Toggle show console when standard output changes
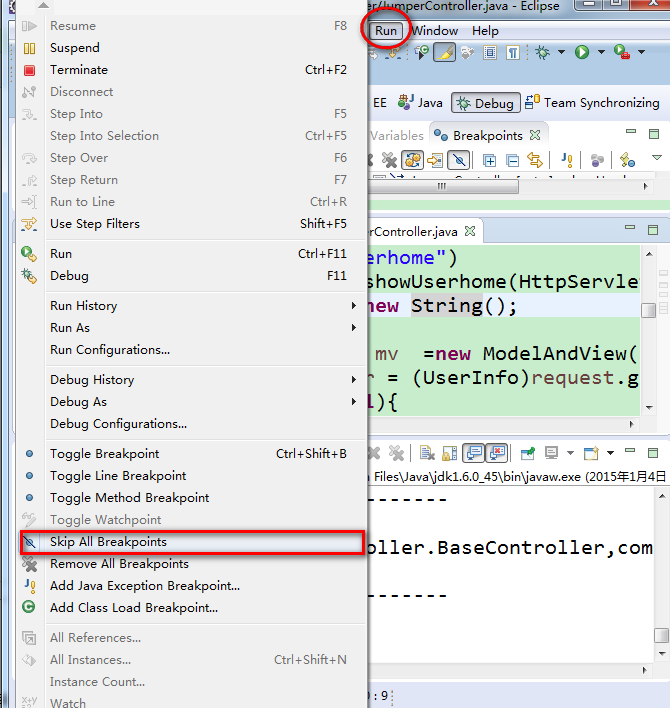Viewport: 670px width, 708px height. coord(474,454)
